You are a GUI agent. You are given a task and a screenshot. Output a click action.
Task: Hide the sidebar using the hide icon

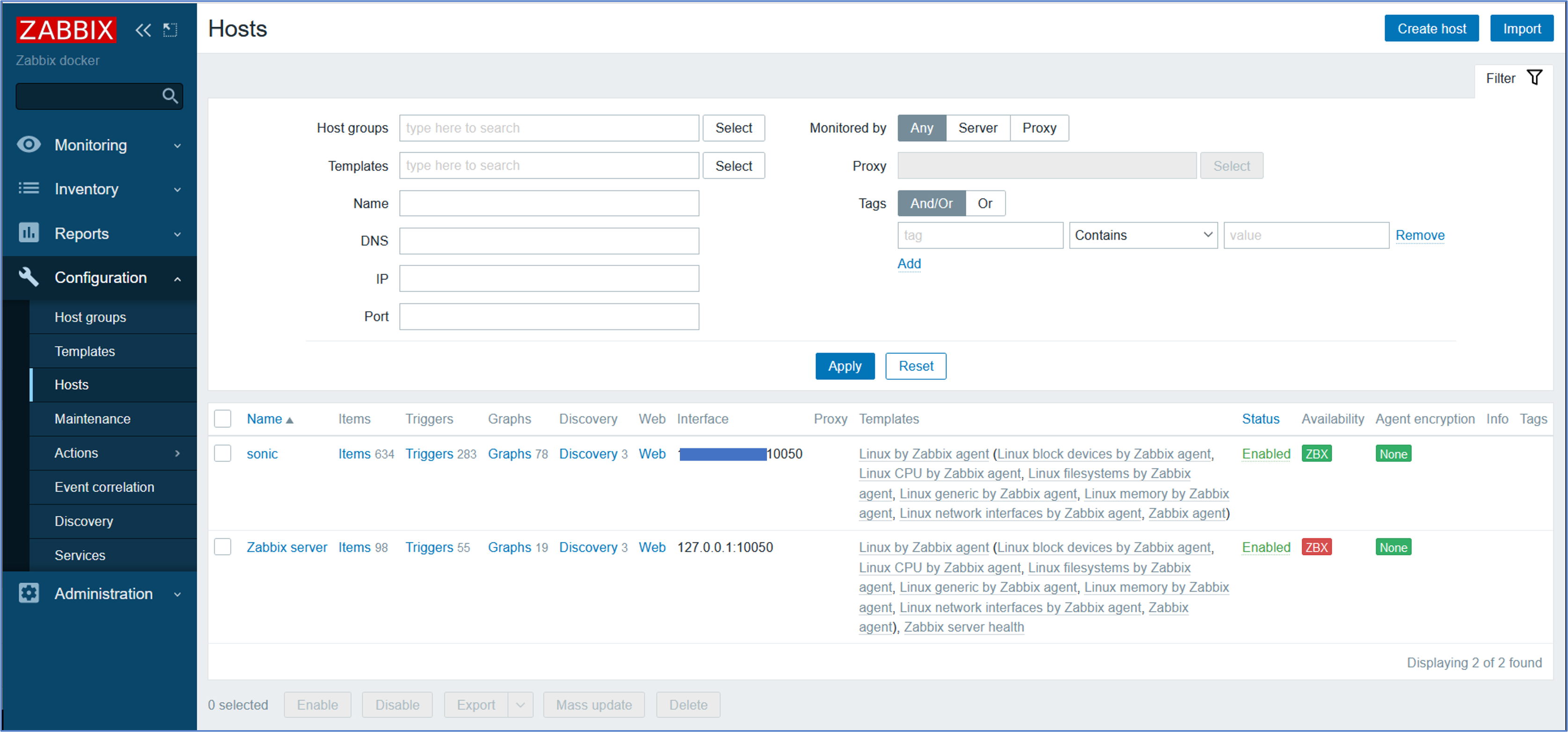(x=170, y=30)
